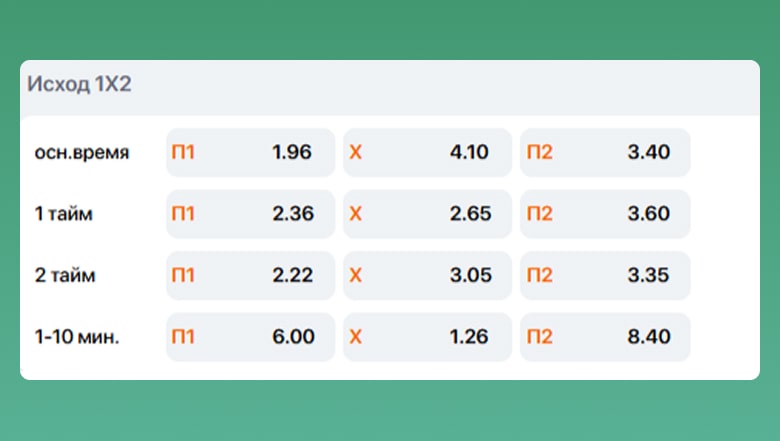Select П1 at 1.96 for осн.время
Screen dimensions: 780x441
click(250, 153)
